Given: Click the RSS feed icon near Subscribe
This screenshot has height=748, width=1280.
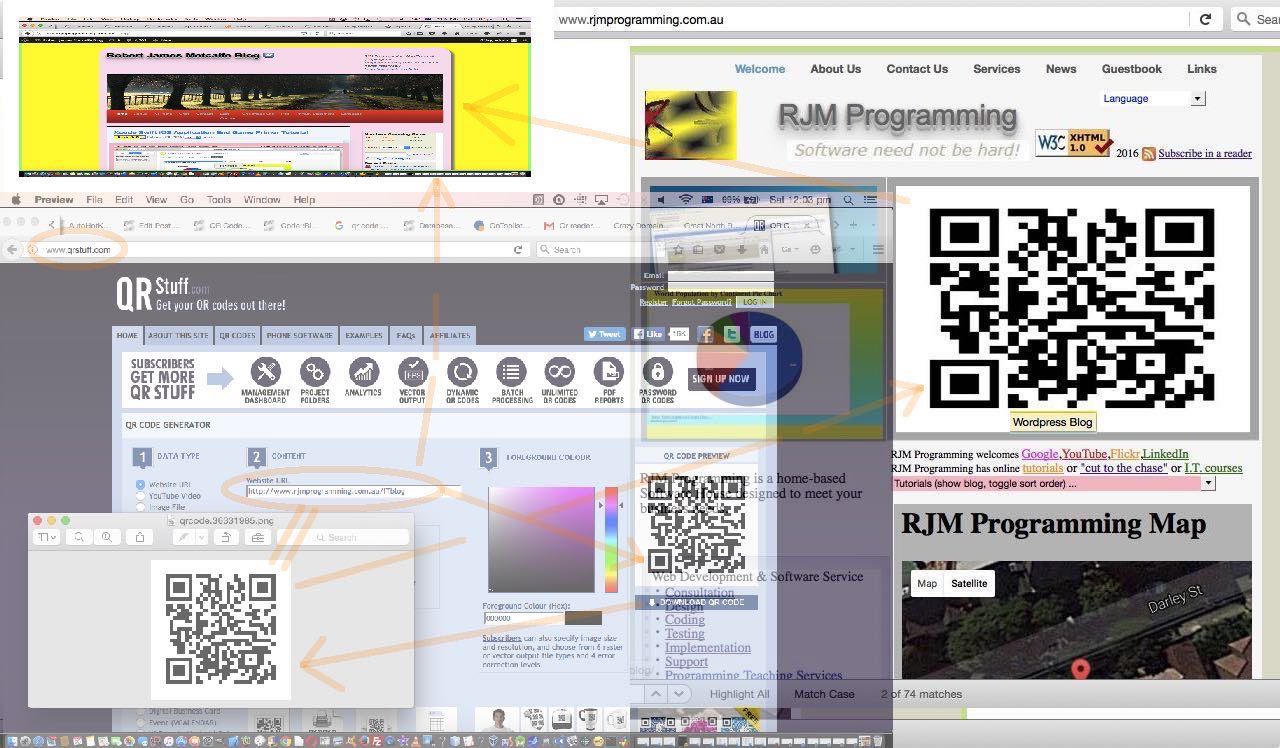Looking at the screenshot, I should 1149,154.
